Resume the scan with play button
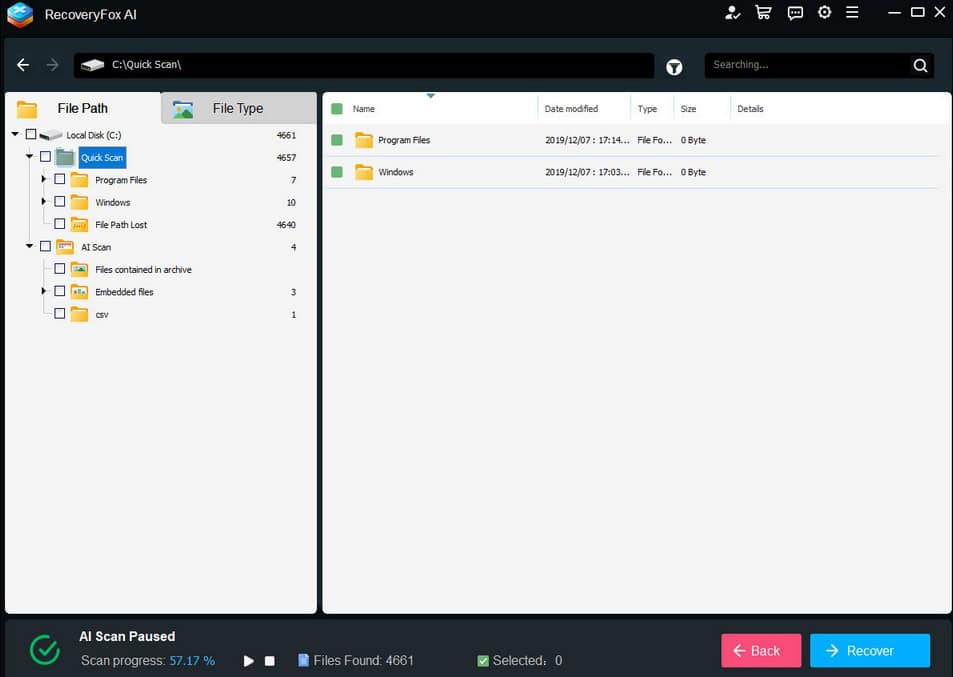Viewport: 953px width, 677px height. point(249,661)
